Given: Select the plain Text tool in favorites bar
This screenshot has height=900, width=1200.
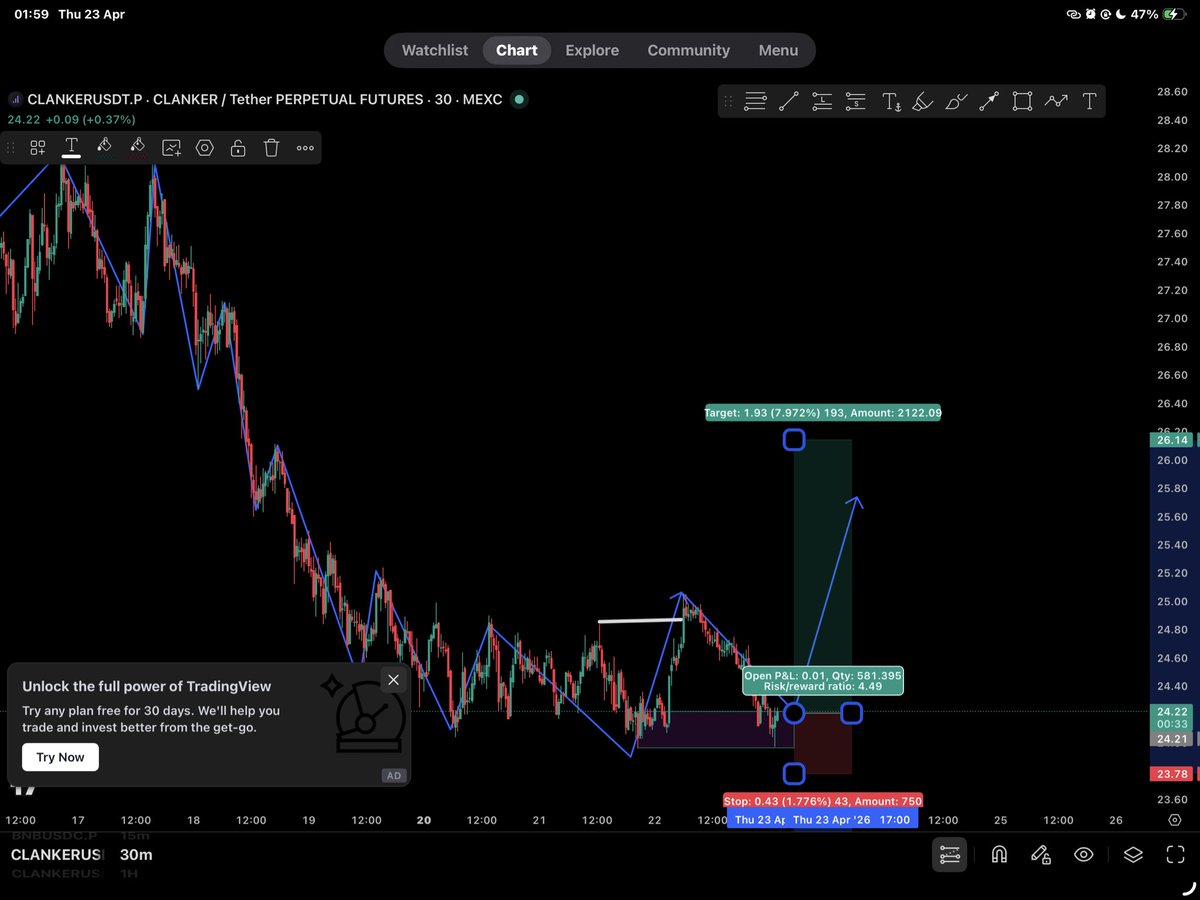Looking at the screenshot, I should point(1089,101).
